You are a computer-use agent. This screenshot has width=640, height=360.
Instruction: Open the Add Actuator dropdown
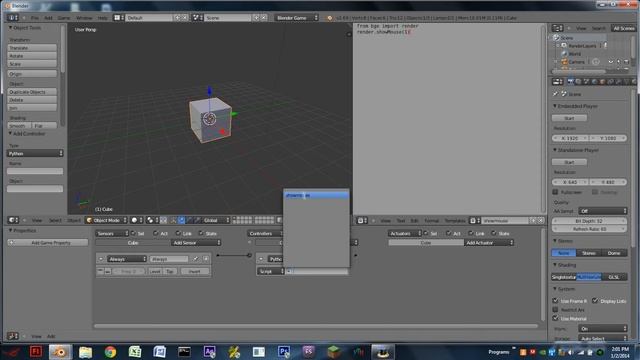coord(489,243)
